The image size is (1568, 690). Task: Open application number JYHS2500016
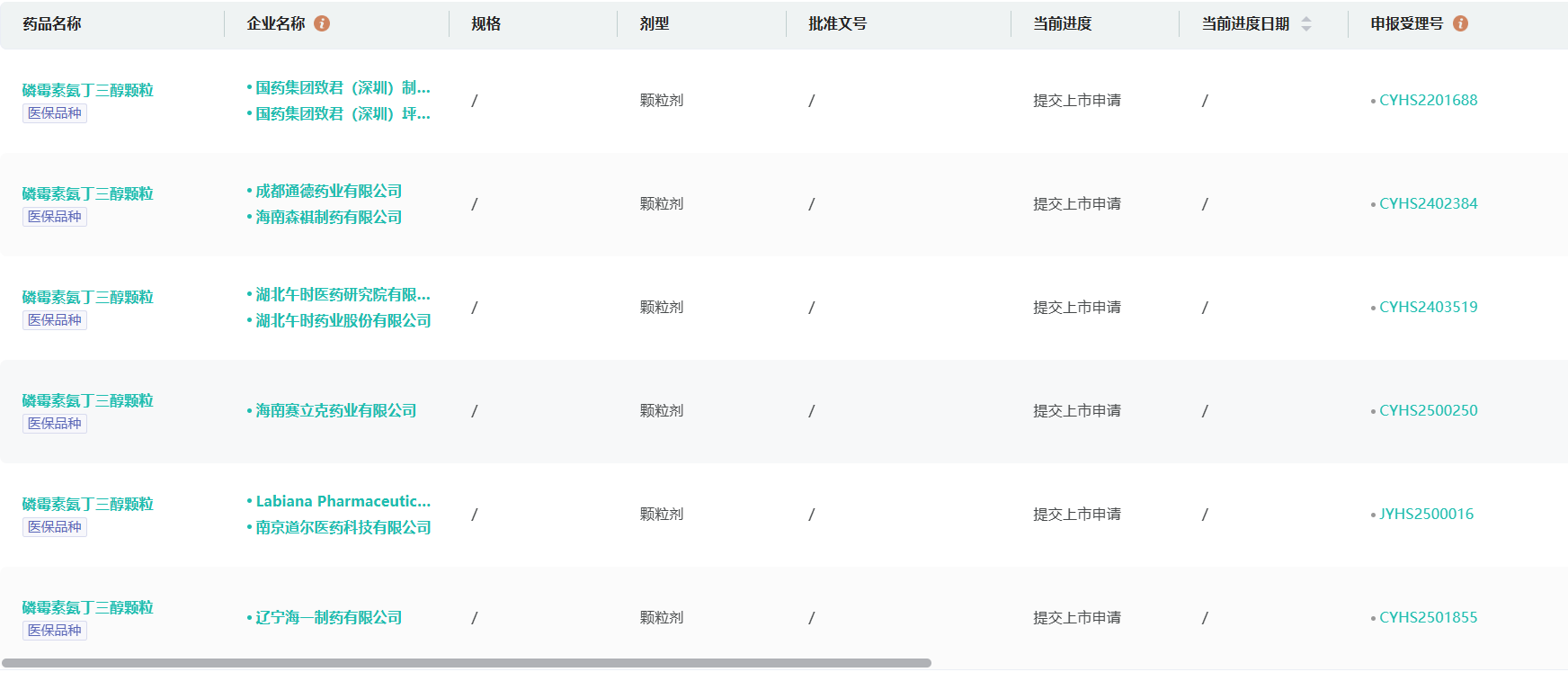tap(1426, 515)
